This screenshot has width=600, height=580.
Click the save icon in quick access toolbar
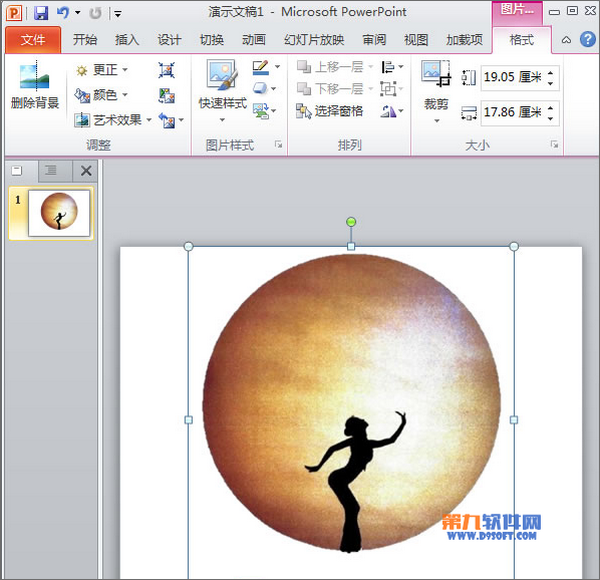41,13
